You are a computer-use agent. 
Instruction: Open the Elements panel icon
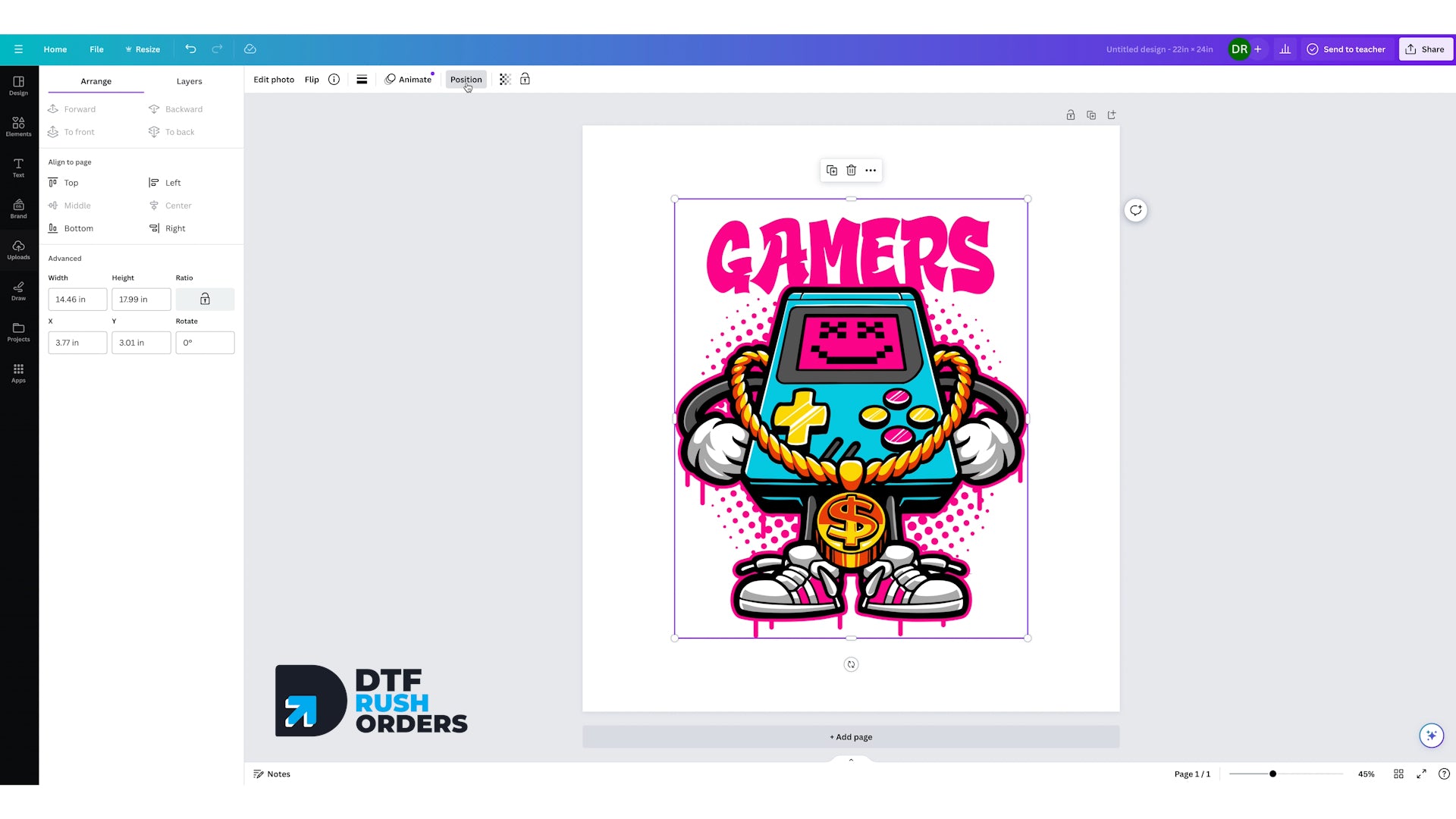18,125
